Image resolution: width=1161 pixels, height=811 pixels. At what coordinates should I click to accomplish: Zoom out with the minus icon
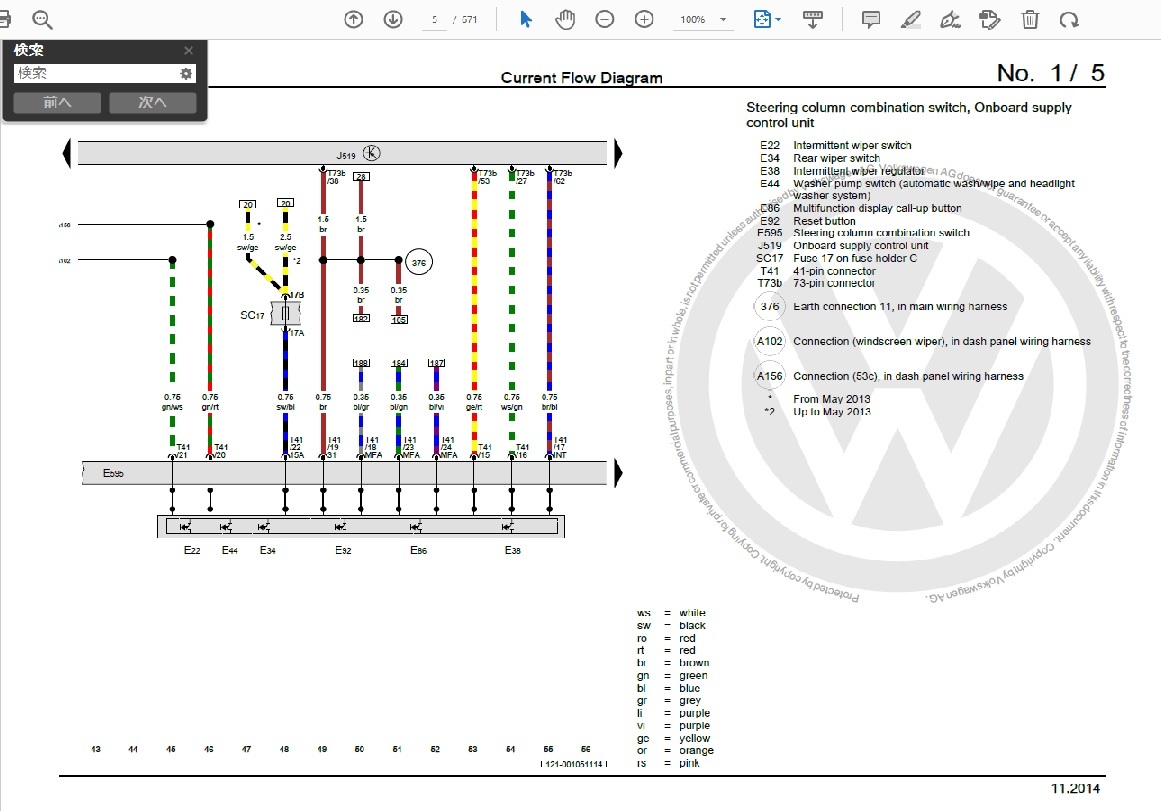coord(605,19)
